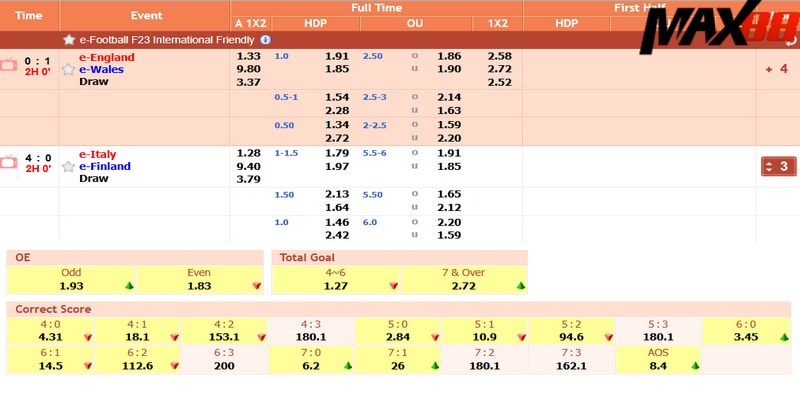
Task: Pick over 2.50 at 1.86
Action: pos(449,56)
